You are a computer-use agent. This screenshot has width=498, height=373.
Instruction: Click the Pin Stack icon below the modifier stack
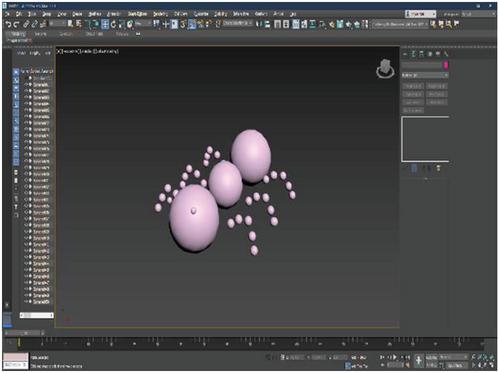pyautogui.click(x=406, y=168)
